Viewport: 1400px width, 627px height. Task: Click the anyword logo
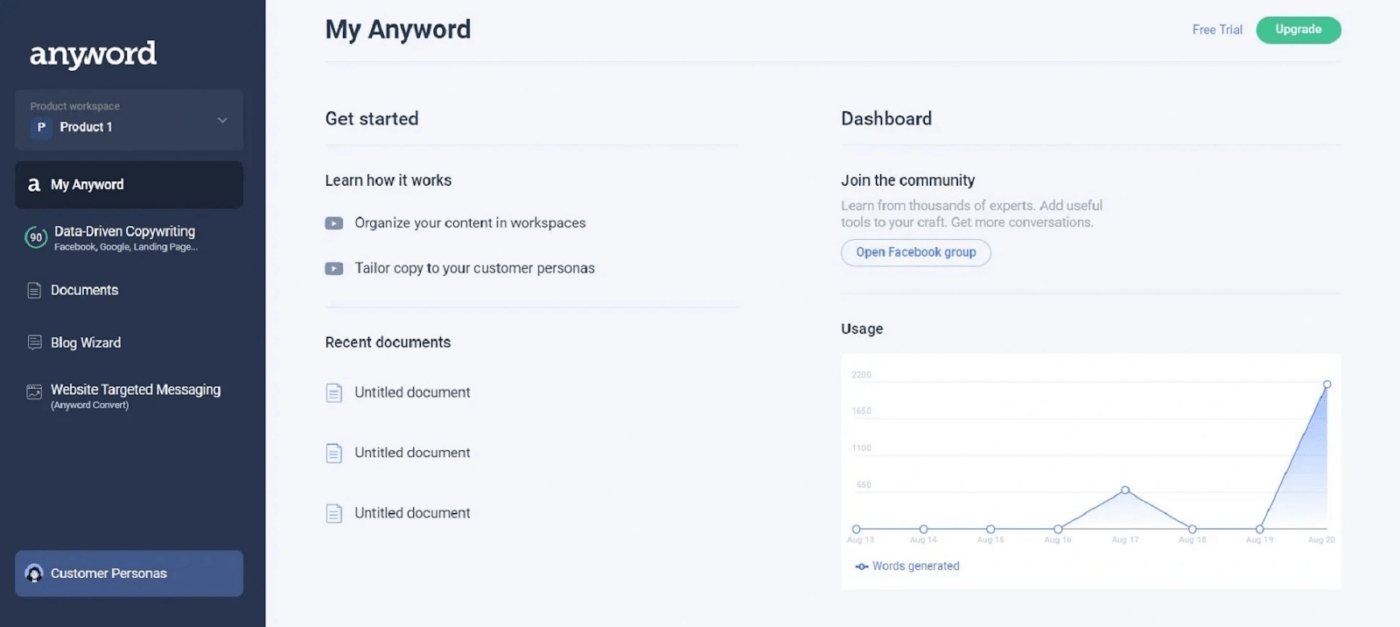pyautogui.click(x=93, y=54)
